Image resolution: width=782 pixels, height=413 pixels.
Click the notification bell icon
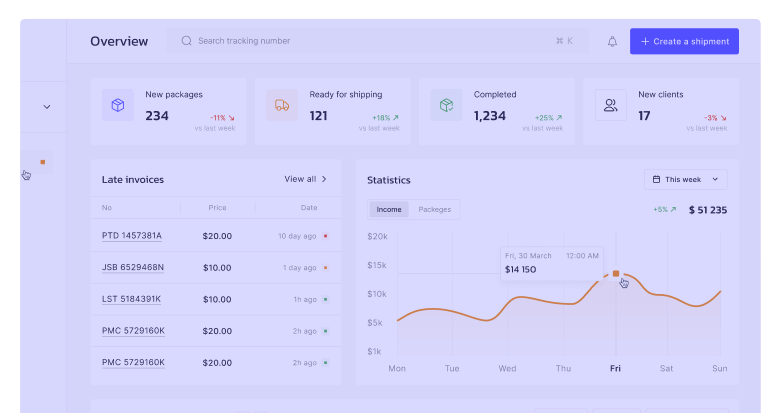(612, 41)
